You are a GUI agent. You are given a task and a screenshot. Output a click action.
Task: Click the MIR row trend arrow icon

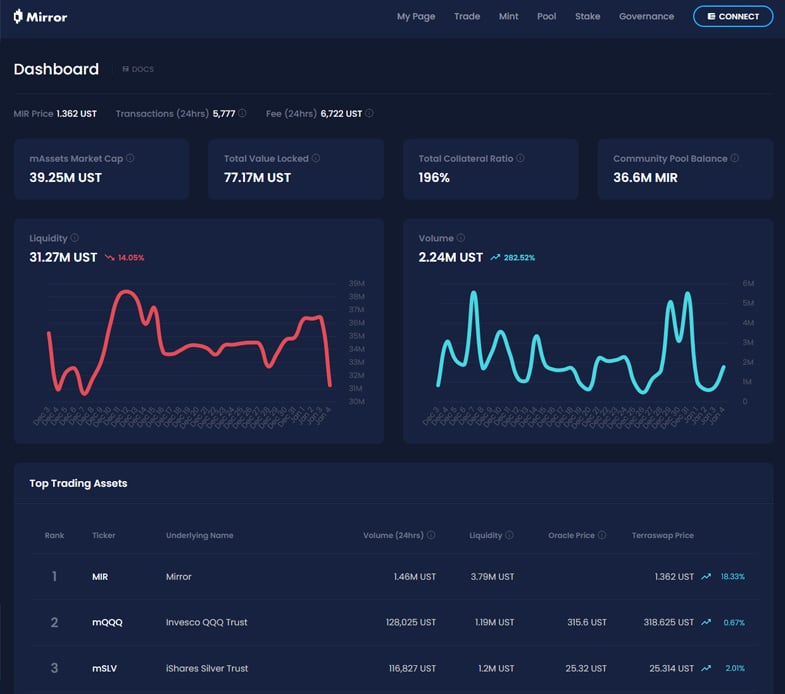(706, 576)
